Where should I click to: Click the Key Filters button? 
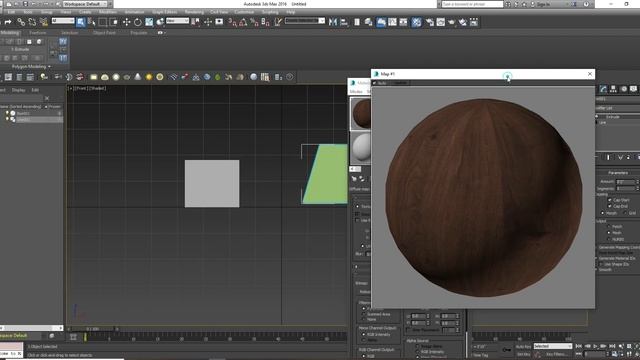click(556, 354)
